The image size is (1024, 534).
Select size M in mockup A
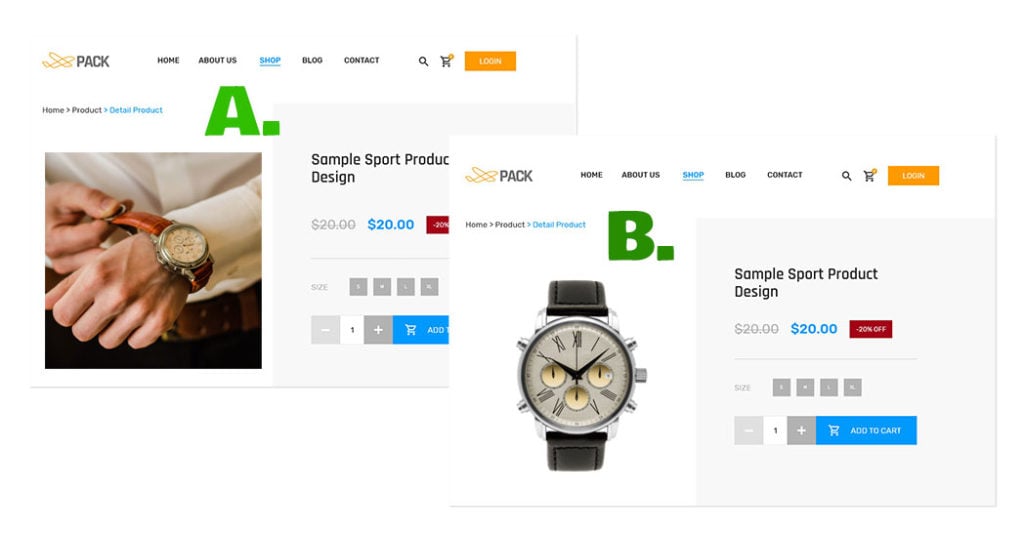point(382,287)
